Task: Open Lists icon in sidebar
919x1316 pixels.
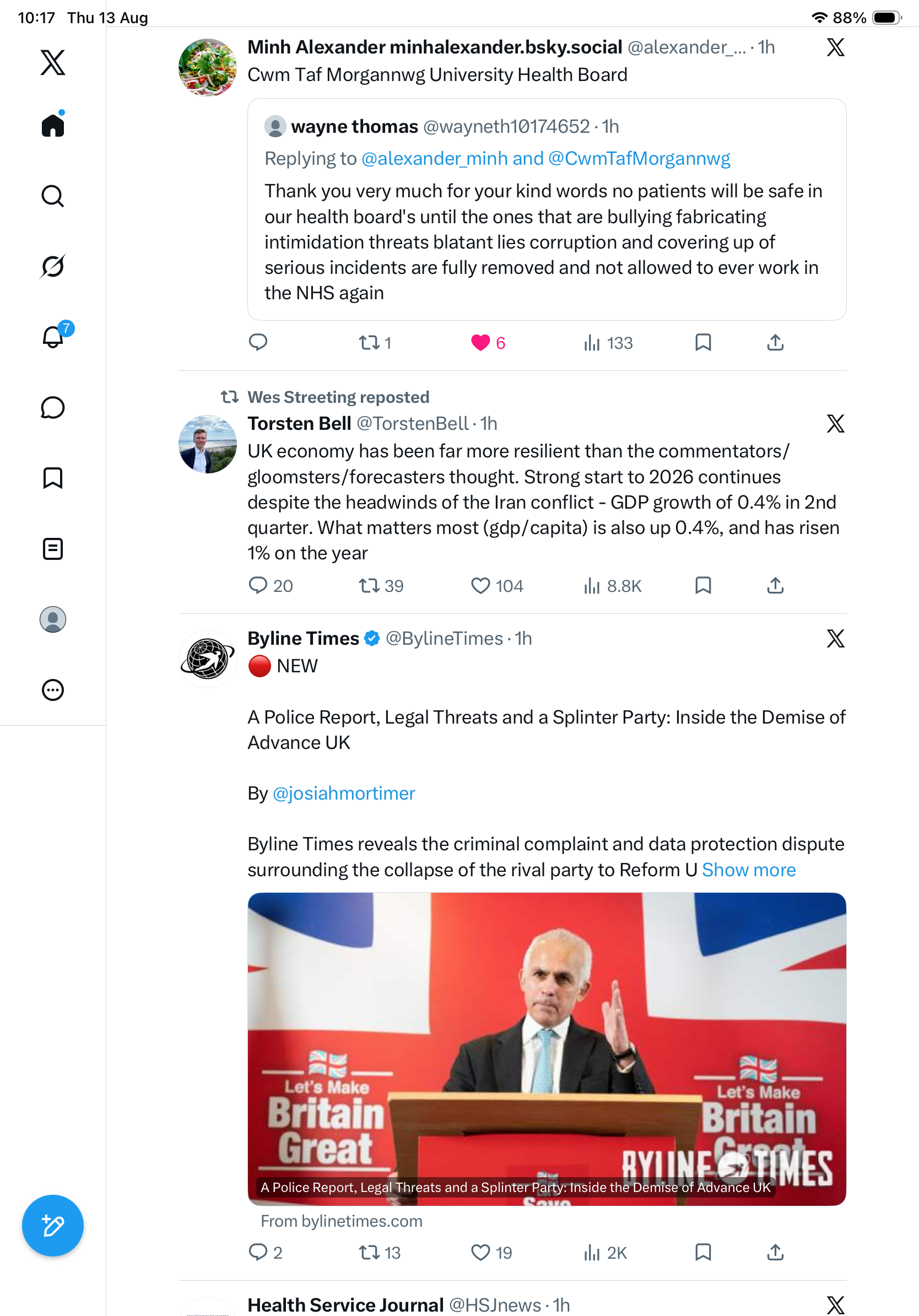Action: [53, 548]
